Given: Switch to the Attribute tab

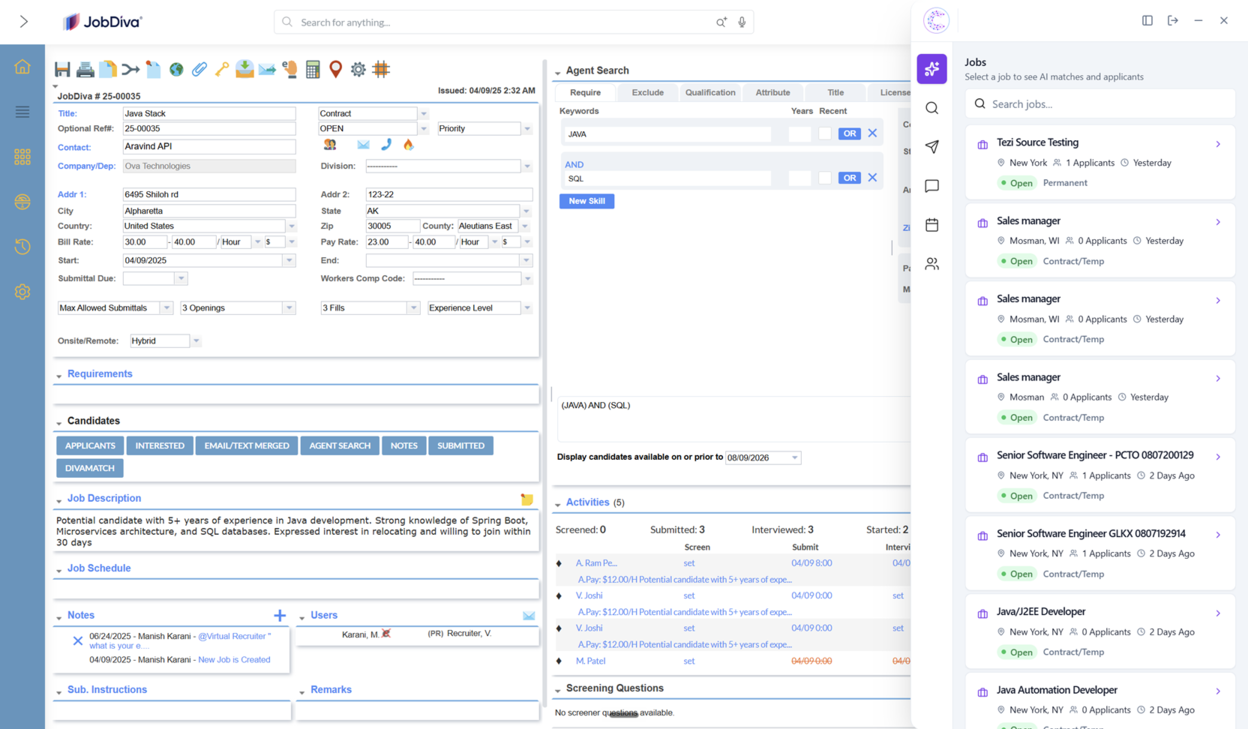Looking at the screenshot, I should (772, 92).
